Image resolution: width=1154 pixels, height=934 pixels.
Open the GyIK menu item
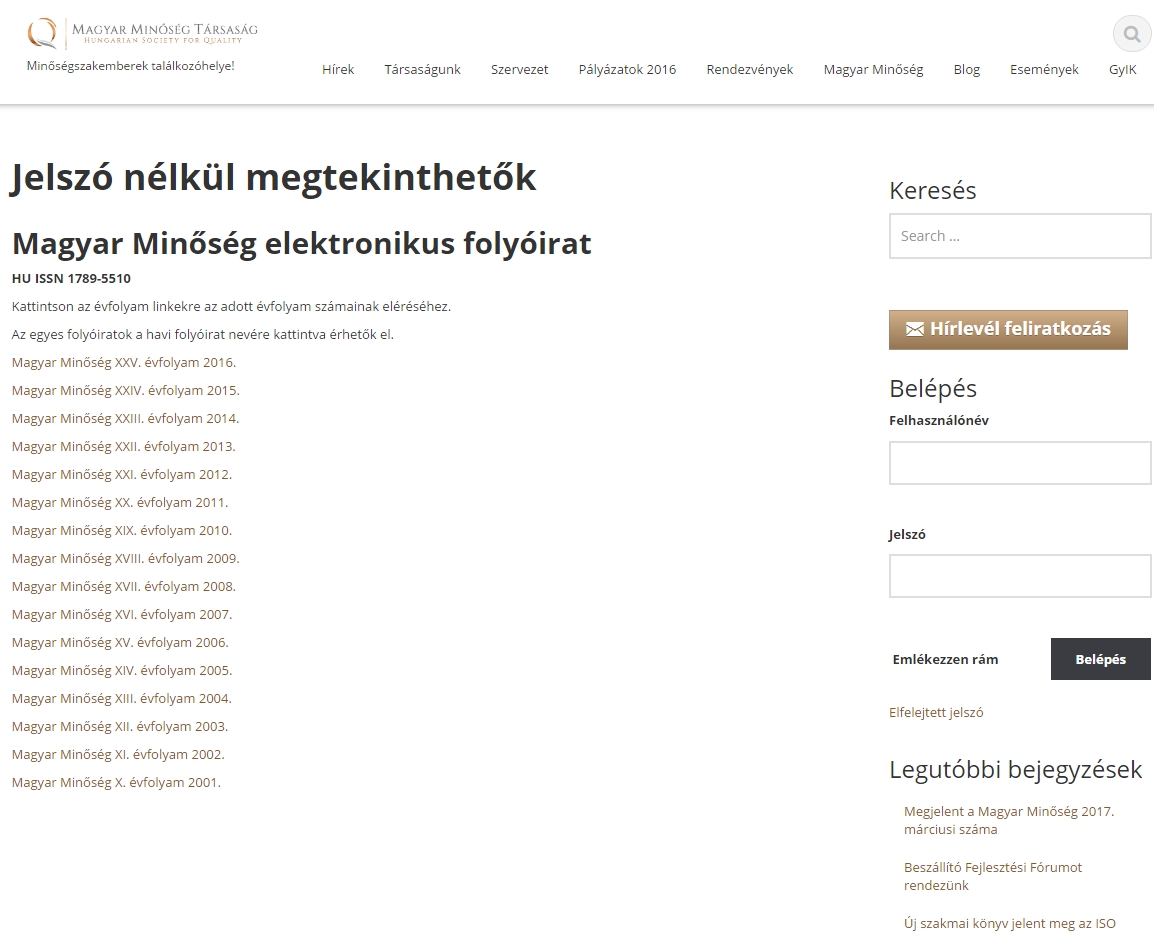1122,69
